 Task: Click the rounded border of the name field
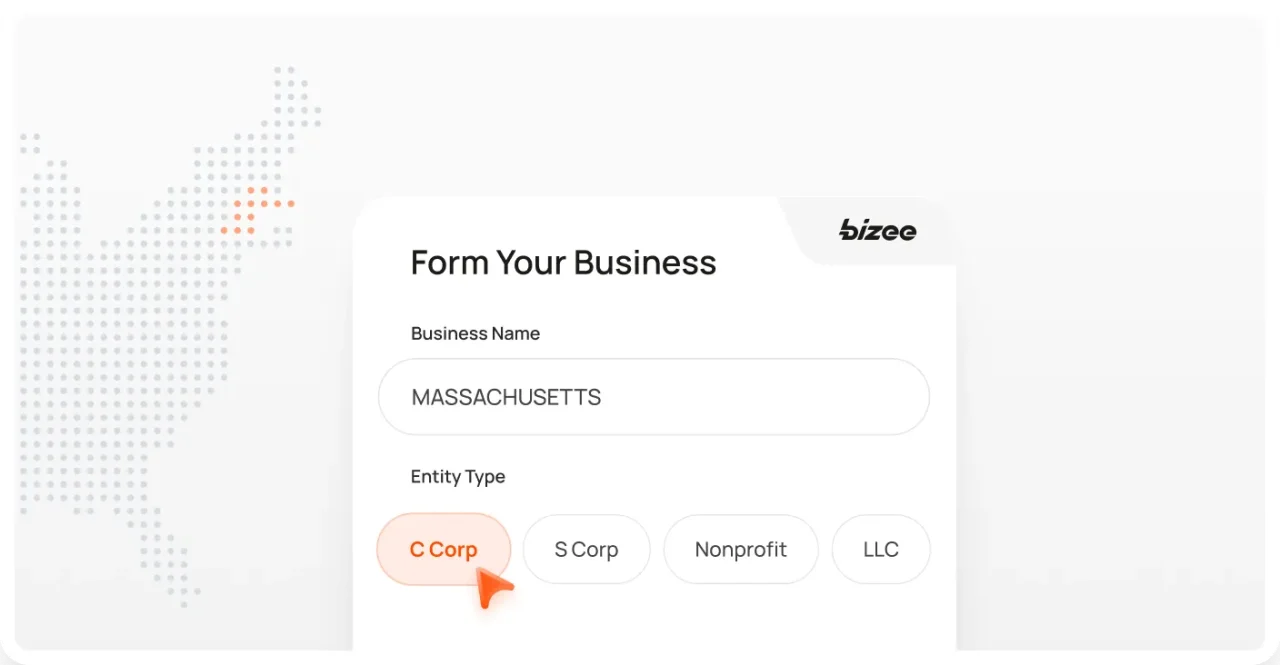pos(653,361)
